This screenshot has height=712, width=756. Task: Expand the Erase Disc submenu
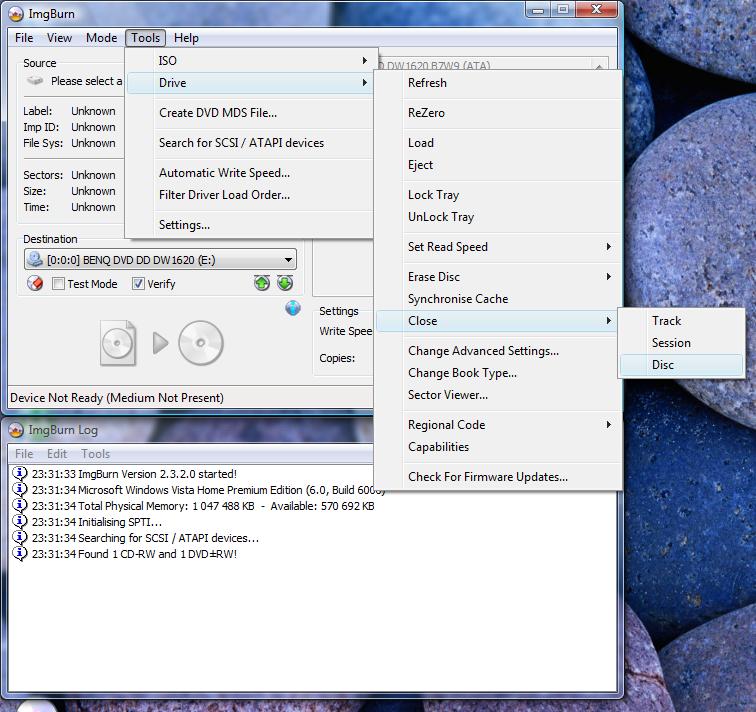tap(499, 277)
